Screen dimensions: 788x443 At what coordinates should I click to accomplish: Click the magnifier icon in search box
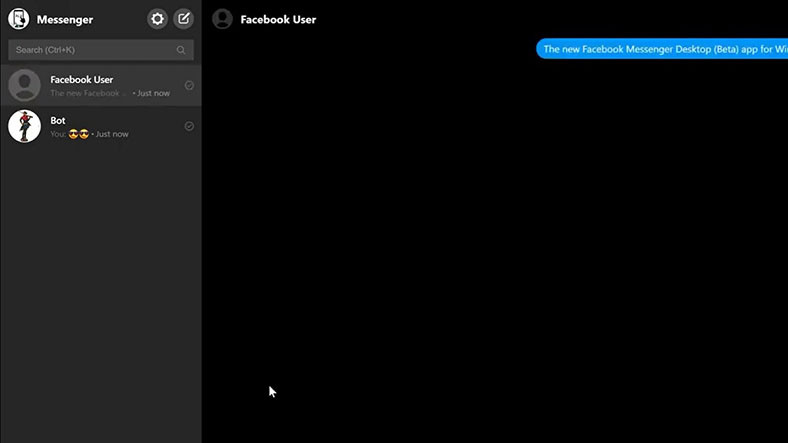pyautogui.click(x=181, y=50)
